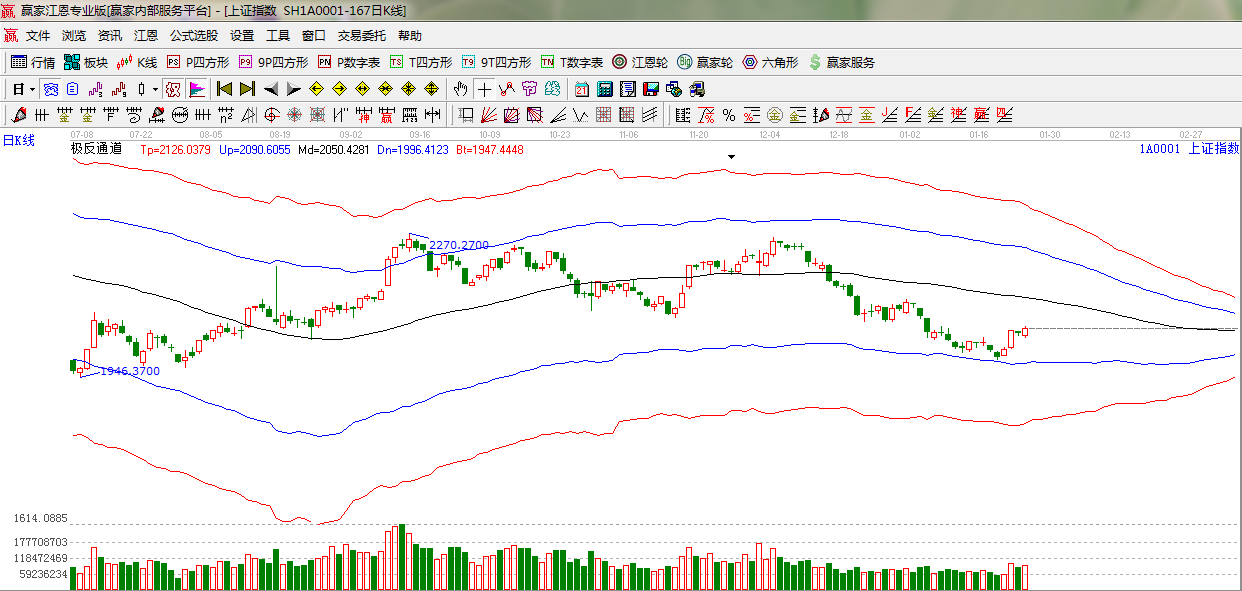Open the 板块 sector view
1242x591 pixels.
tap(86, 62)
